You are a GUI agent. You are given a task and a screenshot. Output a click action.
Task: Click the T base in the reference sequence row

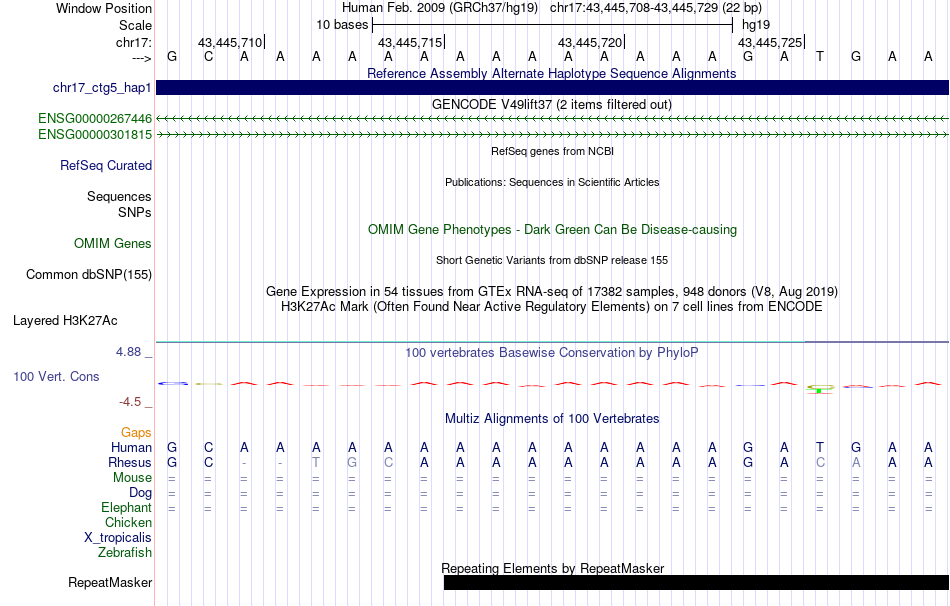(820, 57)
